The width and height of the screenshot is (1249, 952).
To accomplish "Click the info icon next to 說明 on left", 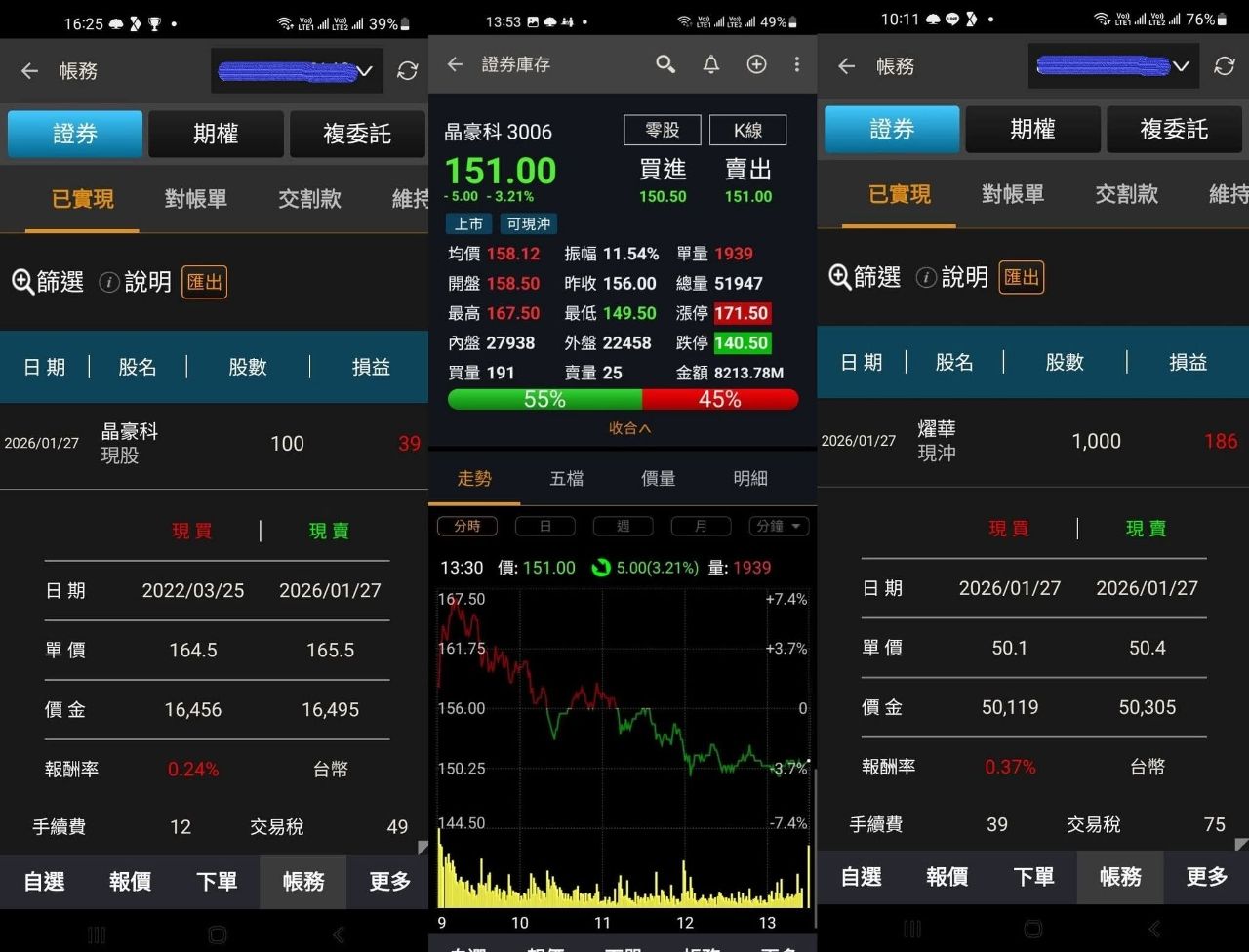I will point(109,282).
